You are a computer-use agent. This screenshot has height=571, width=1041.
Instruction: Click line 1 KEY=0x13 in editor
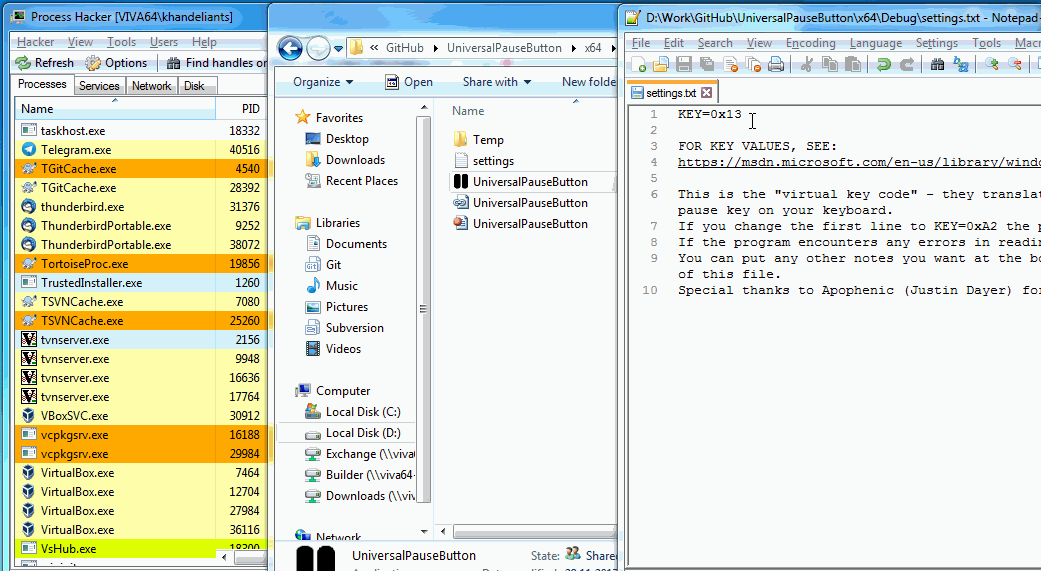tap(710, 114)
